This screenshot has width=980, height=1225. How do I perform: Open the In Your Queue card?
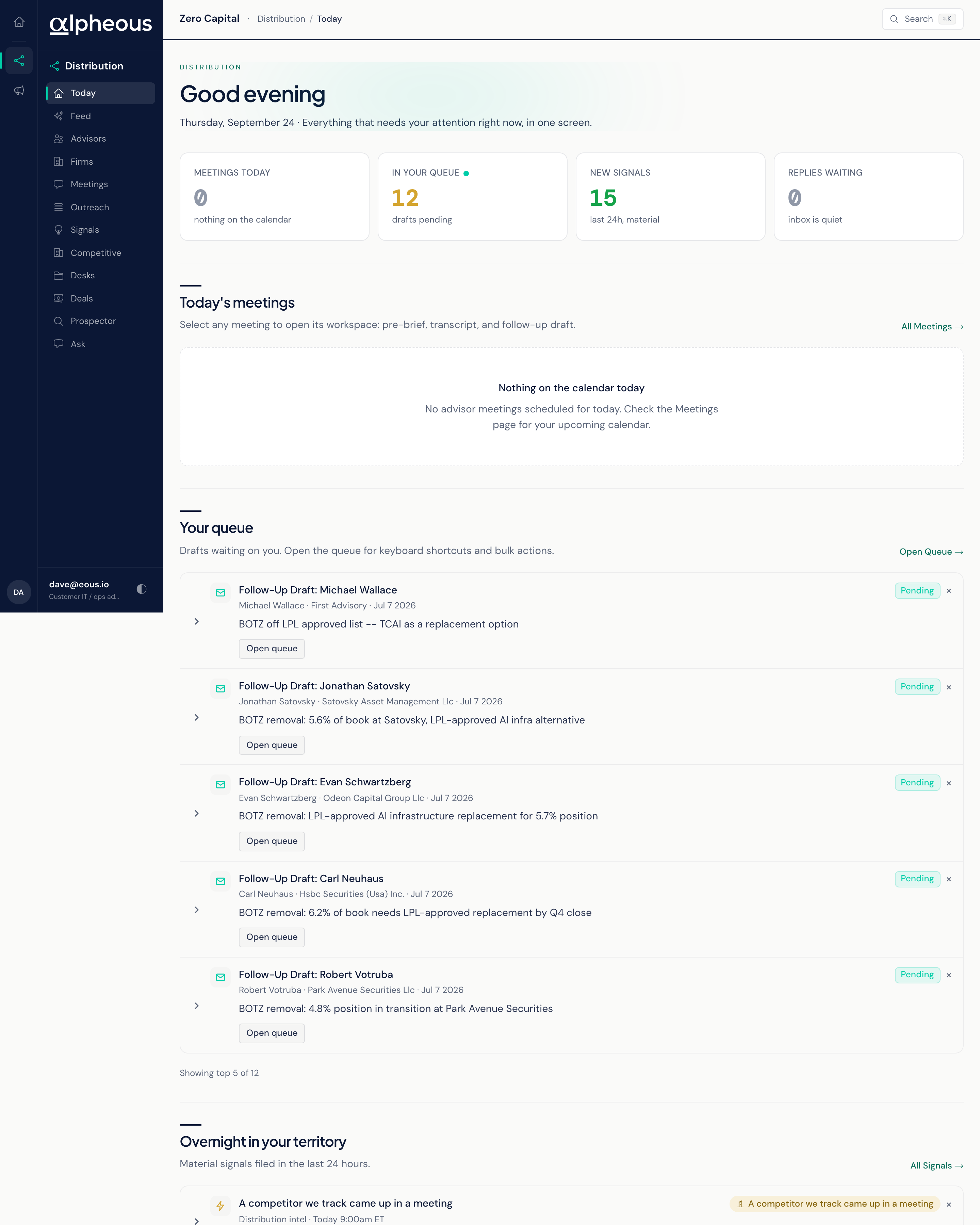473,197
